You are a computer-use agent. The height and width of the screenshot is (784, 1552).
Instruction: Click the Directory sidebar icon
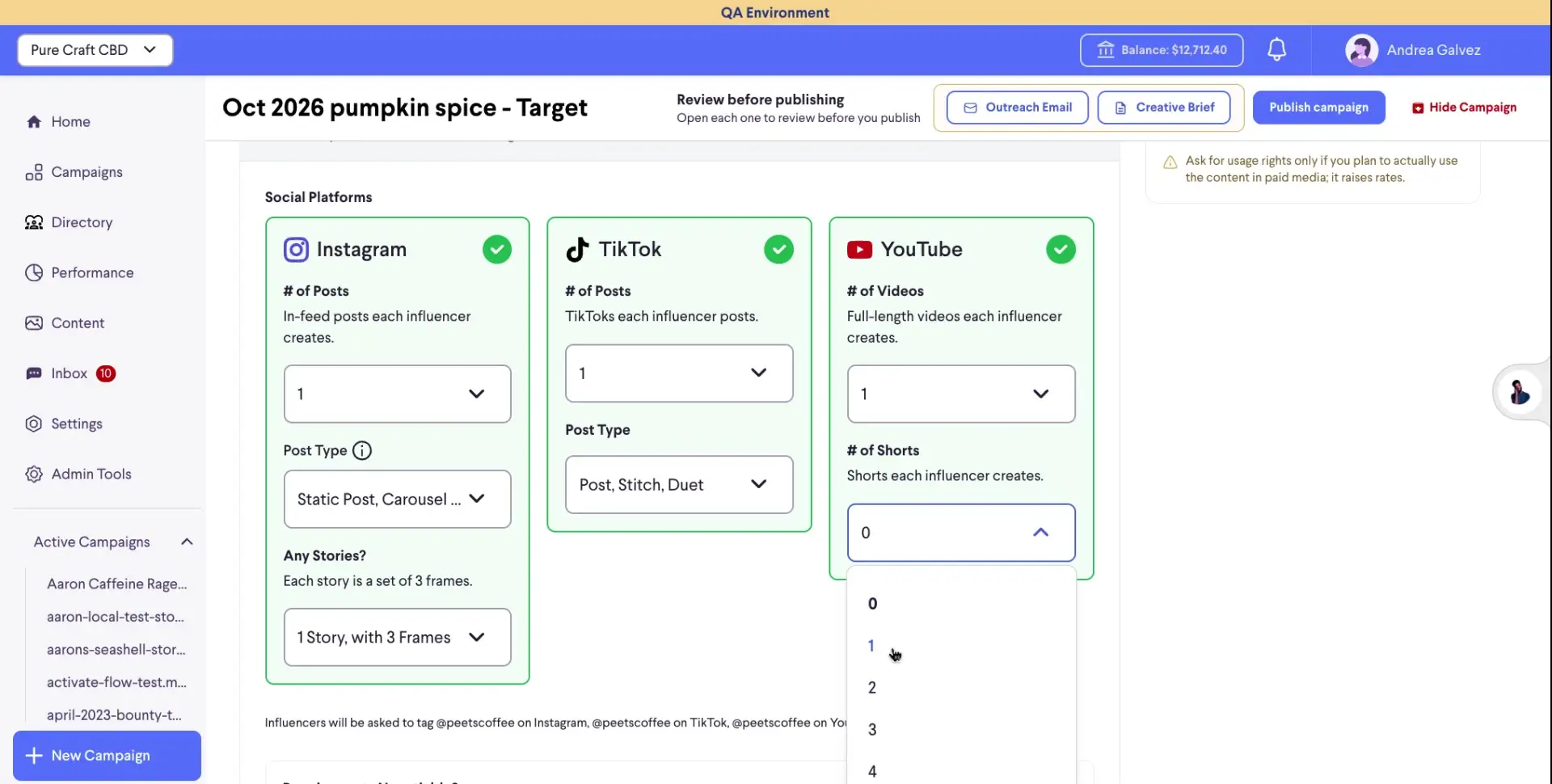(34, 222)
